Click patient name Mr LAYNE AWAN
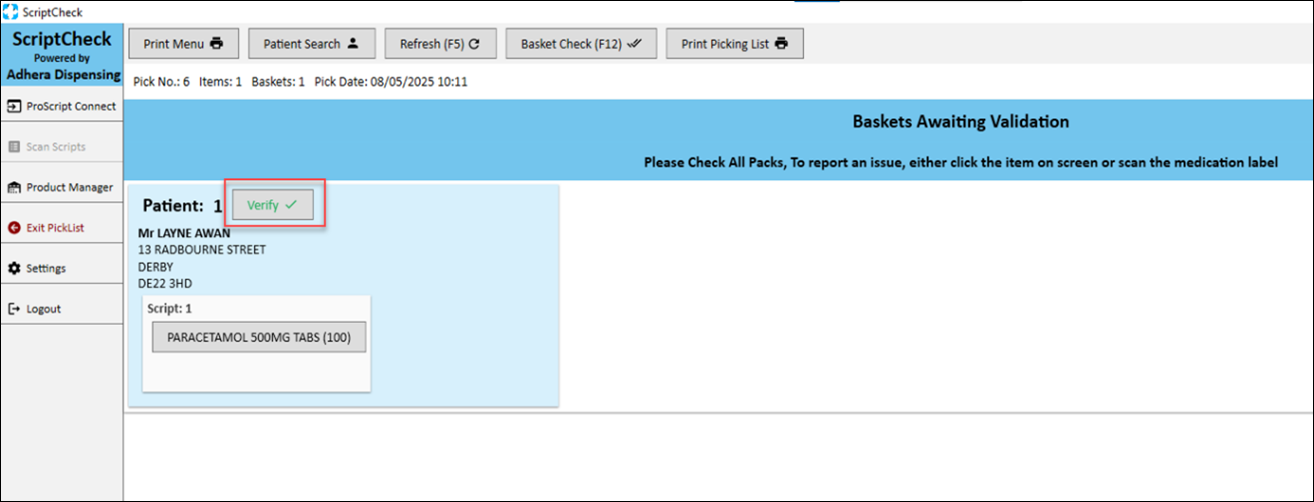The height and width of the screenshot is (502, 1314). coord(184,234)
